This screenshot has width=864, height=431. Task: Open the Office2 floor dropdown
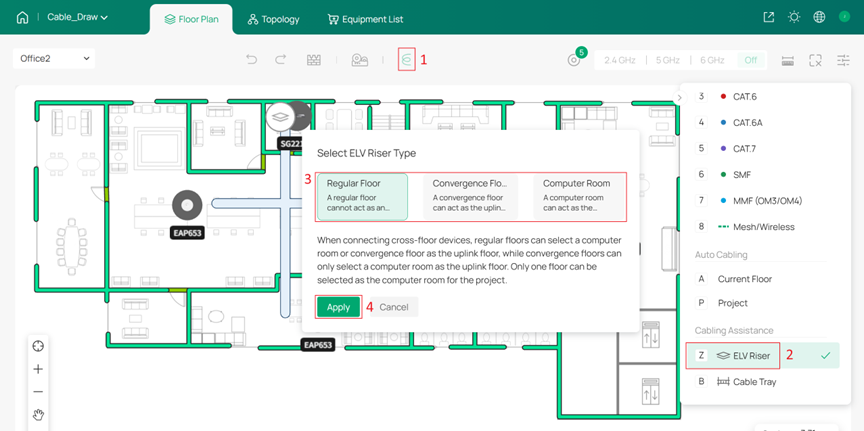click(55, 59)
